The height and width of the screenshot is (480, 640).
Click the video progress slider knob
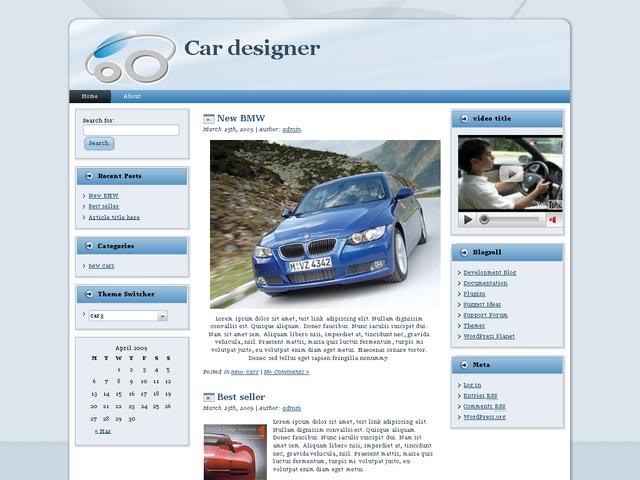(x=484, y=220)
